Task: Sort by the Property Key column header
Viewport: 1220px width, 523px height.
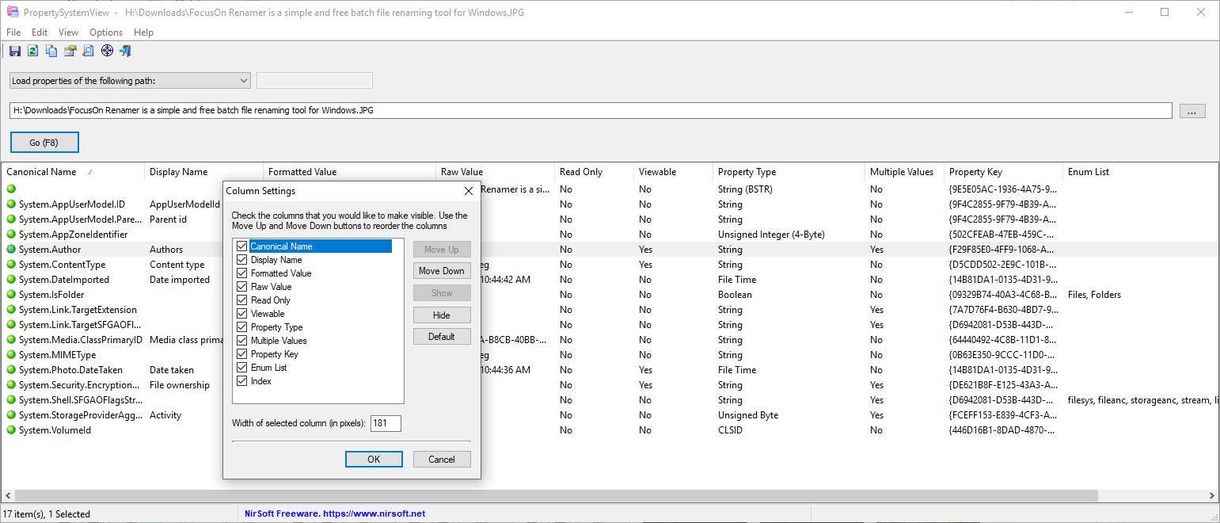Action: click(1003, 172)
